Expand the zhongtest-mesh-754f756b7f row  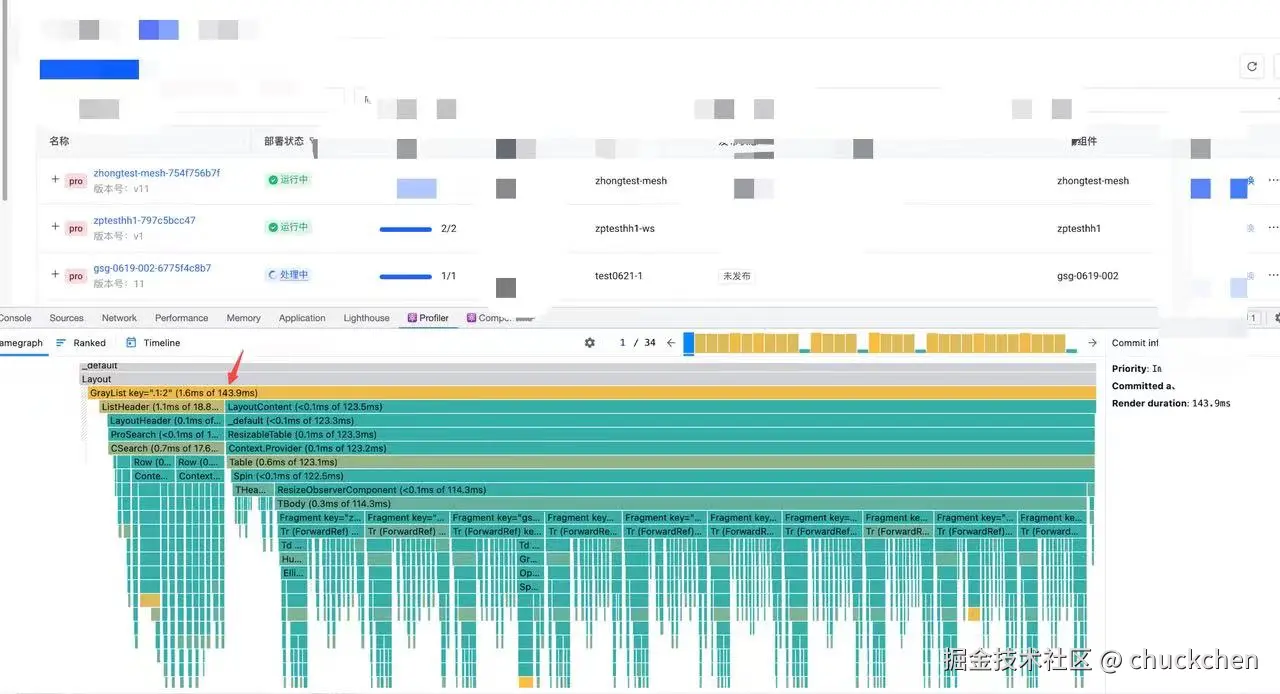coord(55,179)
